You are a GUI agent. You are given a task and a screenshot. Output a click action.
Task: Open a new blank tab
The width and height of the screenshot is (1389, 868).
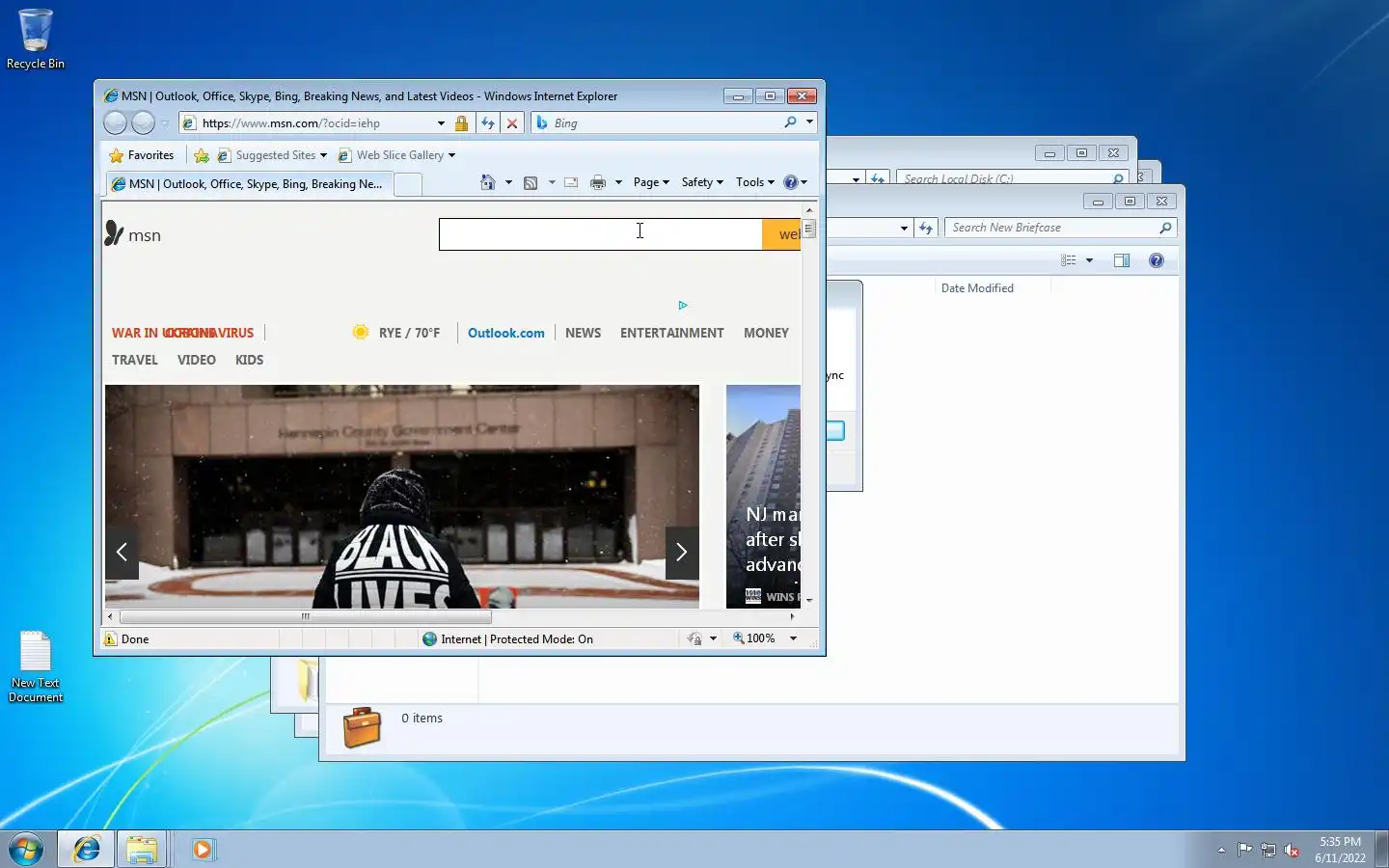[408, 184]
